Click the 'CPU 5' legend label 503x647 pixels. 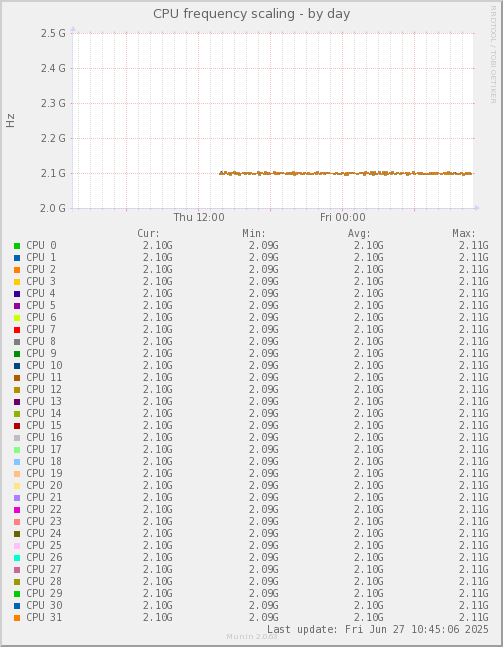[x=41, y=305]
